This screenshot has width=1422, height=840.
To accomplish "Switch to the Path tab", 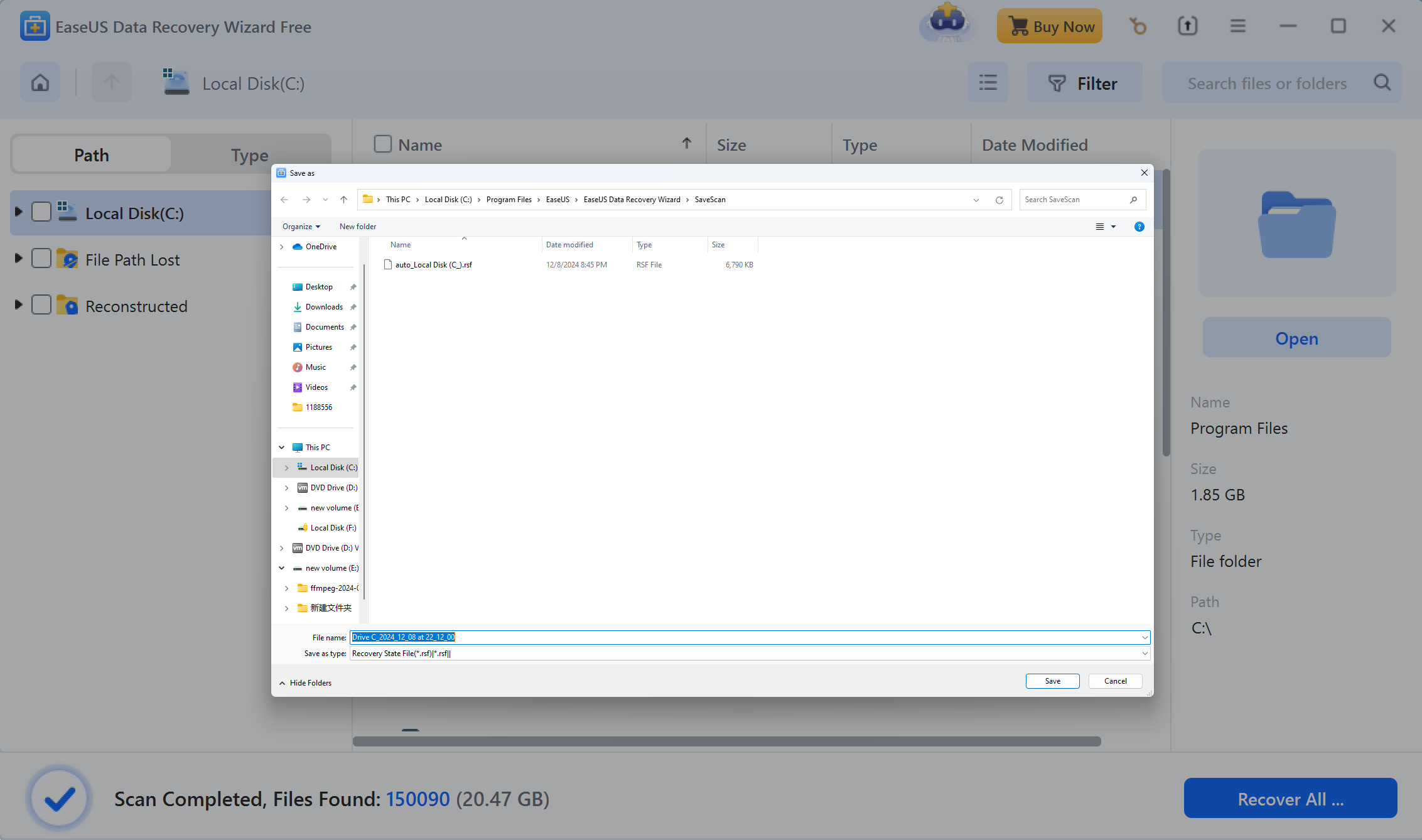I will click(x=92, y=155).
